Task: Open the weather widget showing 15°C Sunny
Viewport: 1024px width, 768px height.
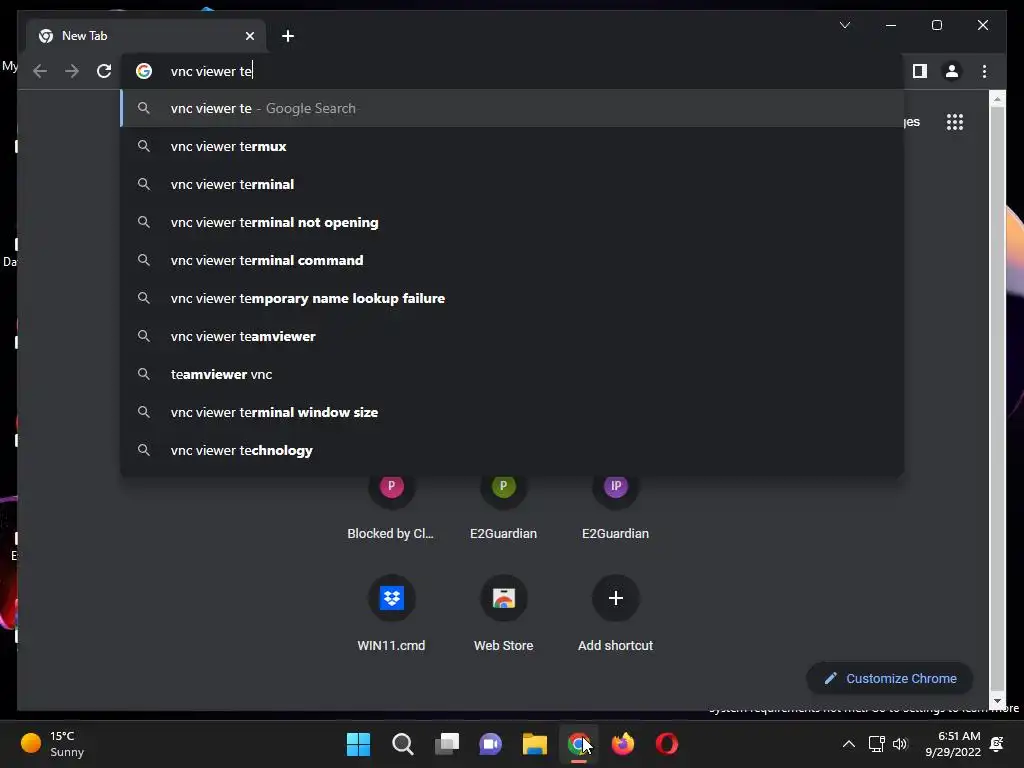Action: (52, 744)
